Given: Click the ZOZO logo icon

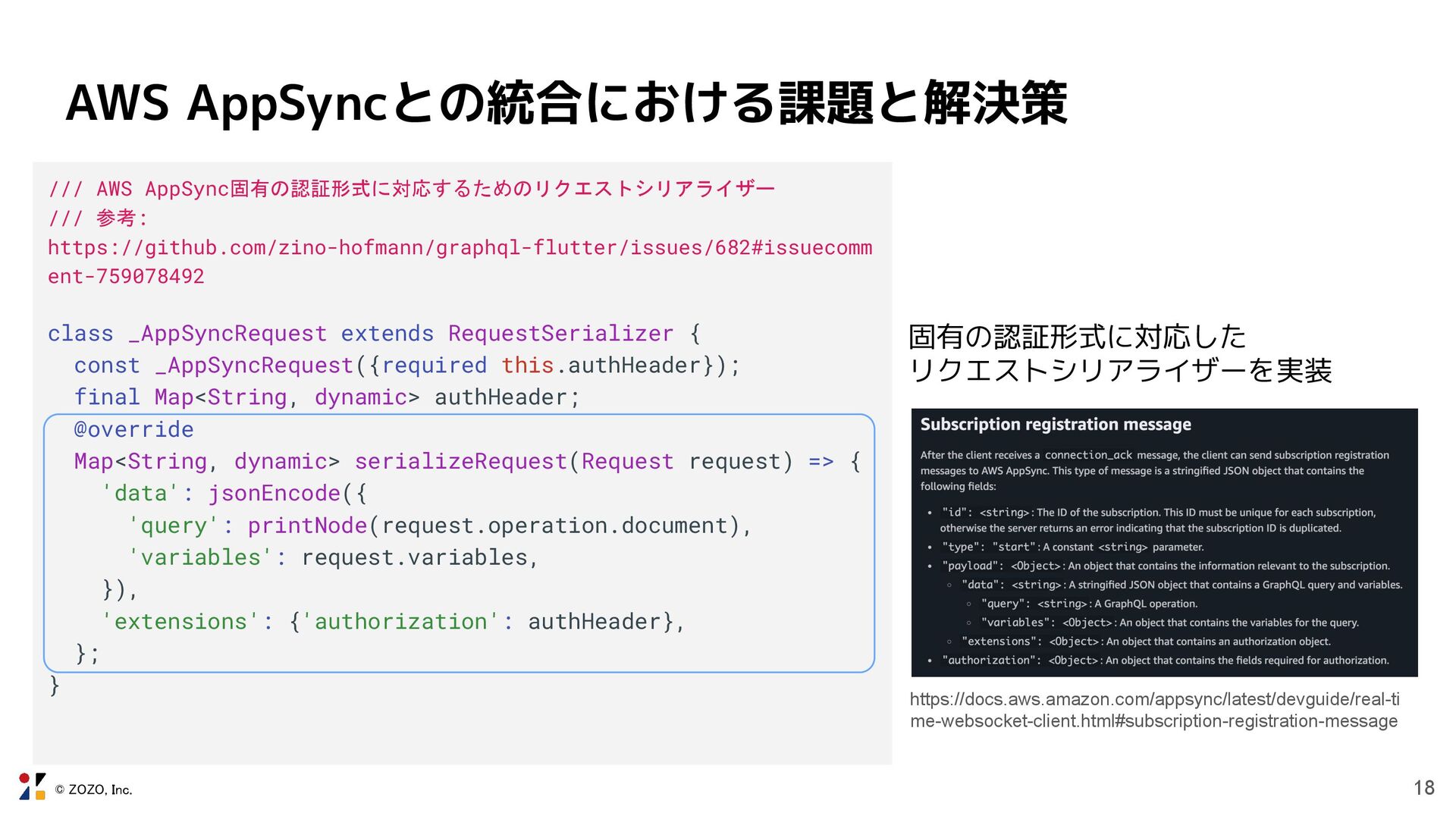Looking at the screenshot, I should 33,786.
